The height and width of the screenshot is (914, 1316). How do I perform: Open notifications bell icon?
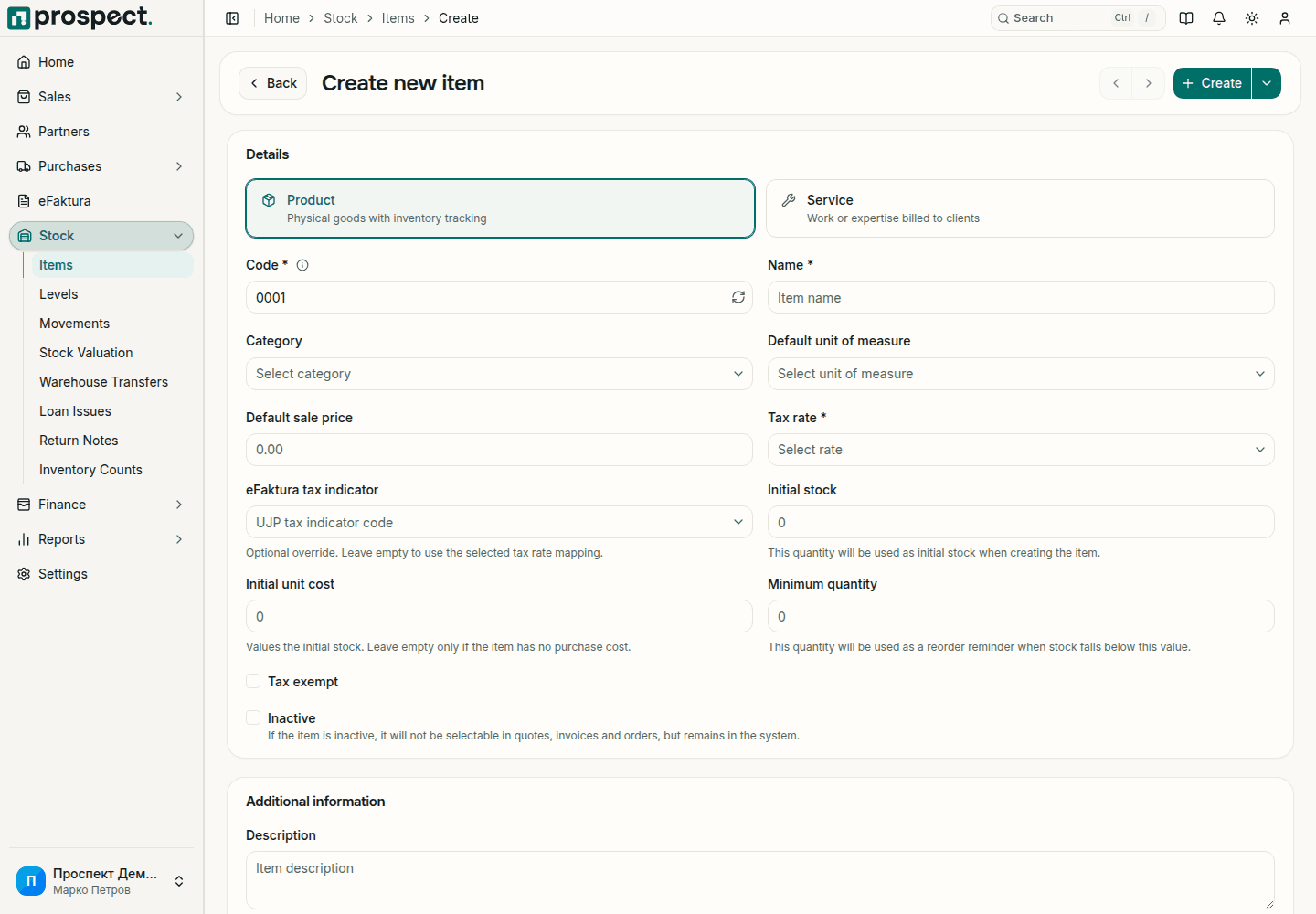click(x=1219, y=18)
